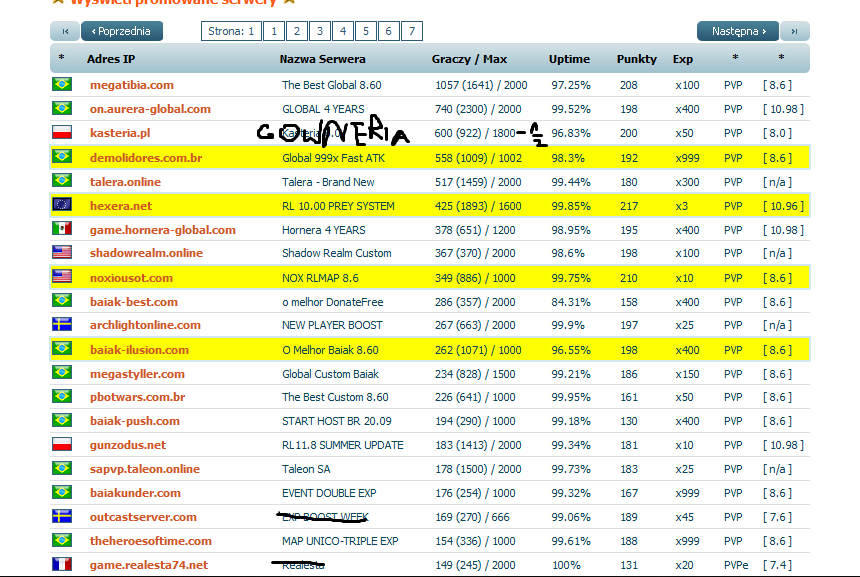Sort by the Uptime column header
The width and height of the screenshot is (860, 577).
(569, 59)
